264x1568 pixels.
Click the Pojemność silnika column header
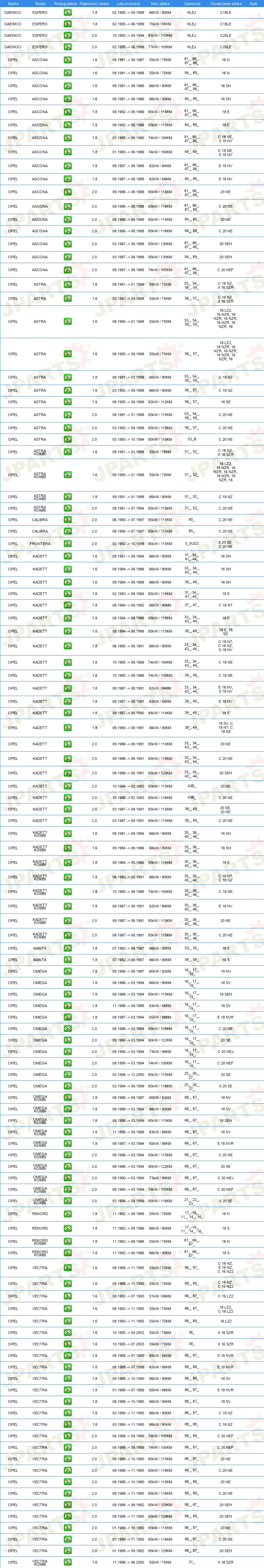[94, 4]
